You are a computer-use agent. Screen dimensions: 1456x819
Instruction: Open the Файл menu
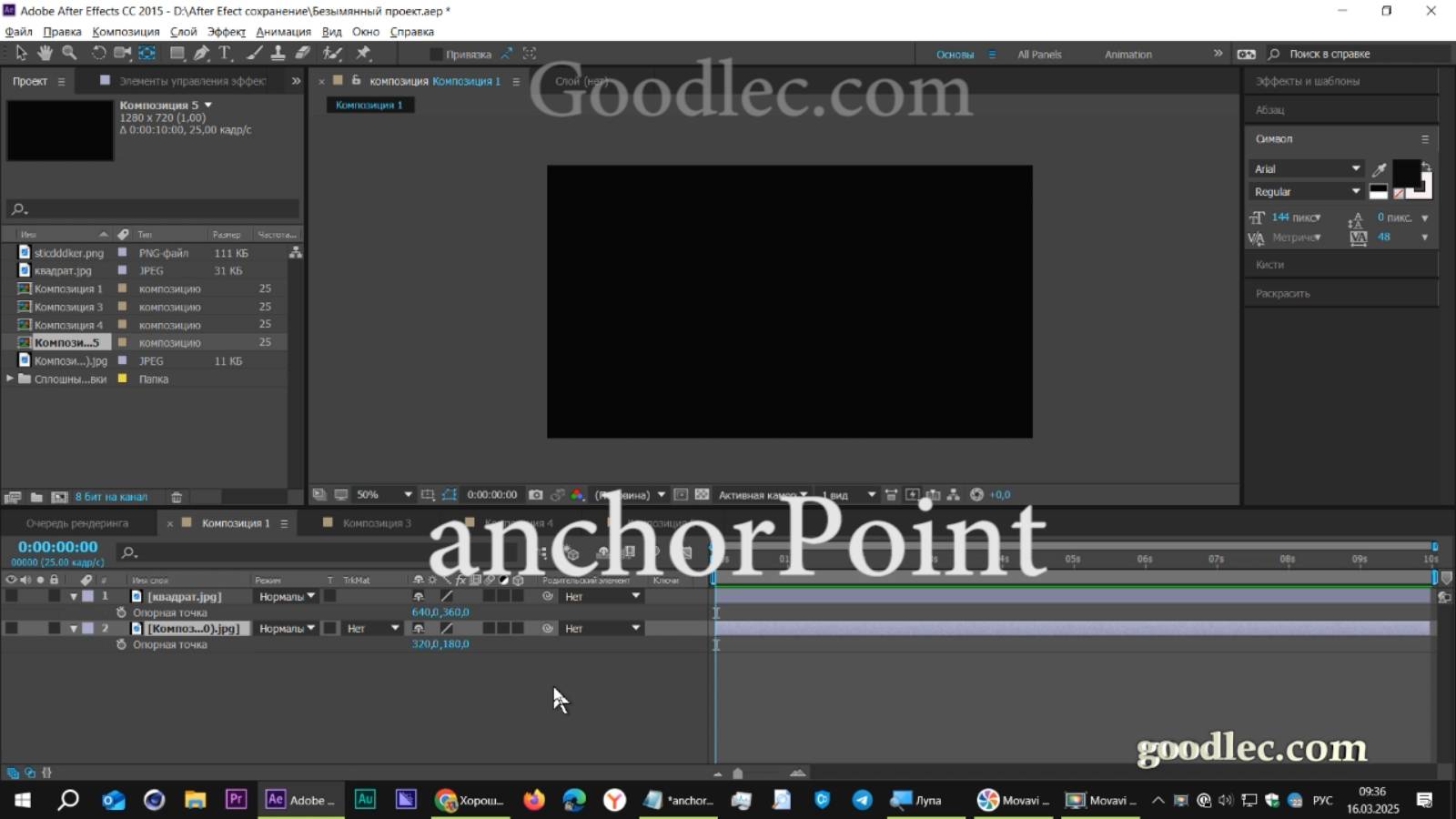[x=18, y=31]
